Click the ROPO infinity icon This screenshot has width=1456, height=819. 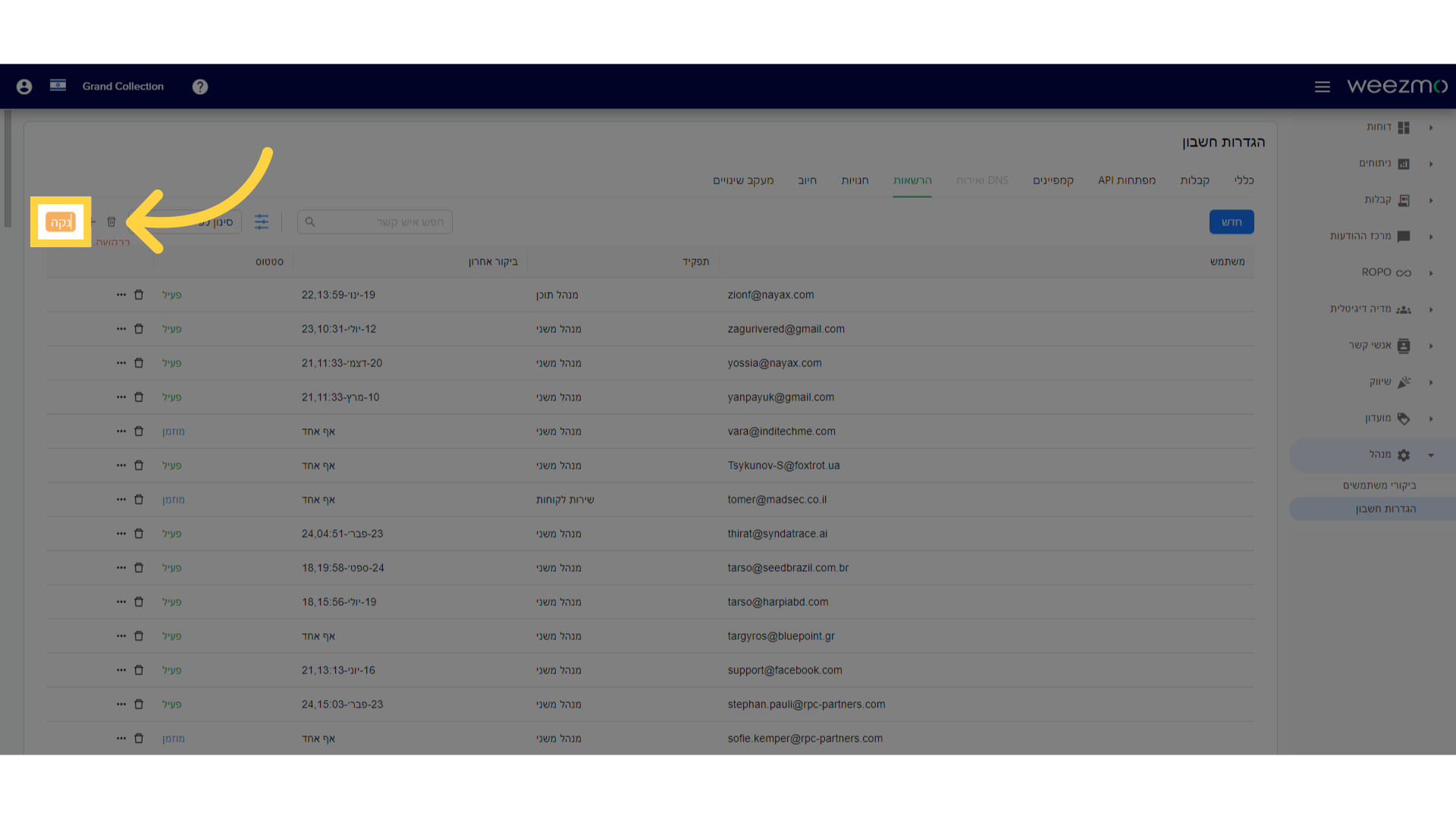[x=1404, y=273]
